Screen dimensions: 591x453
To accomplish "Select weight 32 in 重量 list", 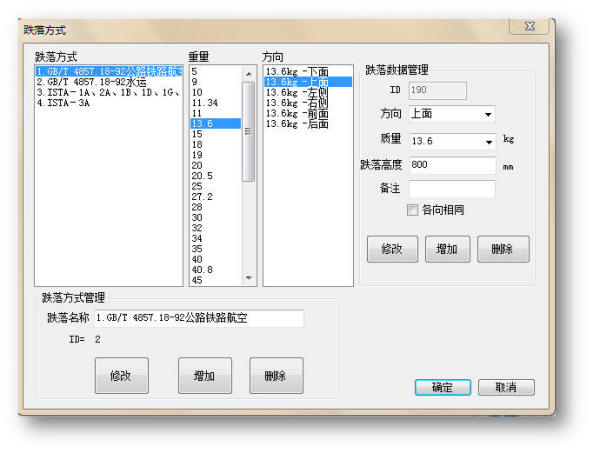I will 216,228.
